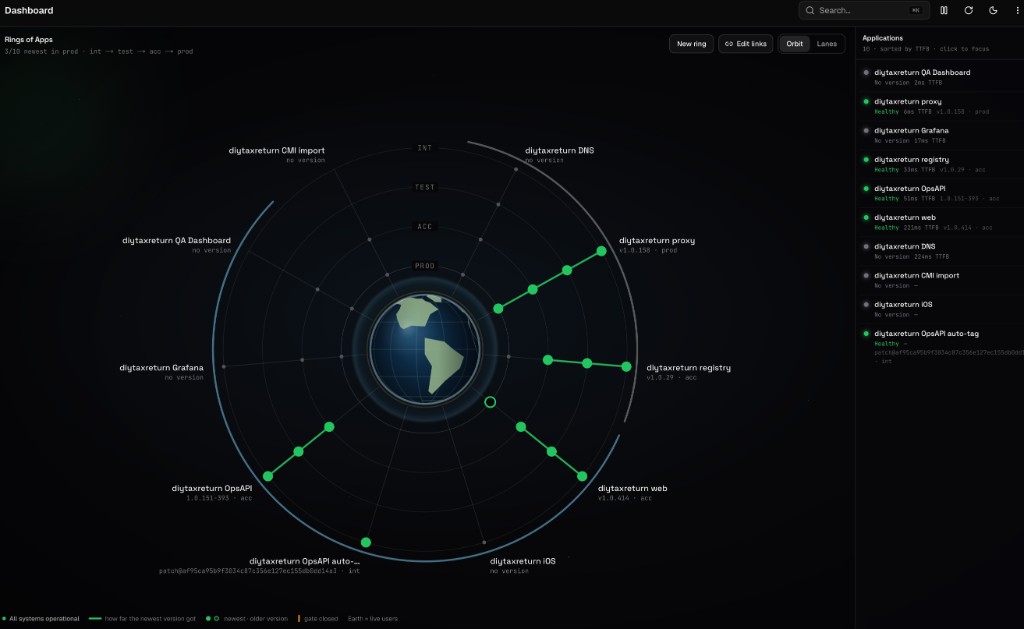
Task: Click the green status dot beside registry in the list
Action: click(x=866, y=159)
